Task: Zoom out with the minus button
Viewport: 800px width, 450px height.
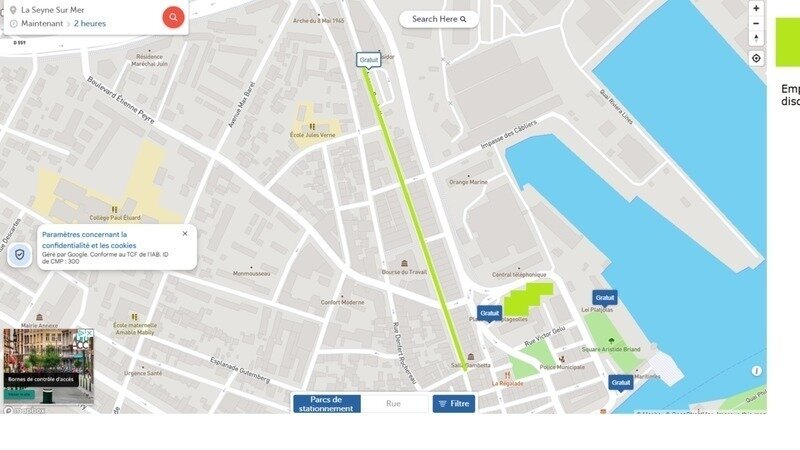Action: pyautogui.click(x=756, y=23)
